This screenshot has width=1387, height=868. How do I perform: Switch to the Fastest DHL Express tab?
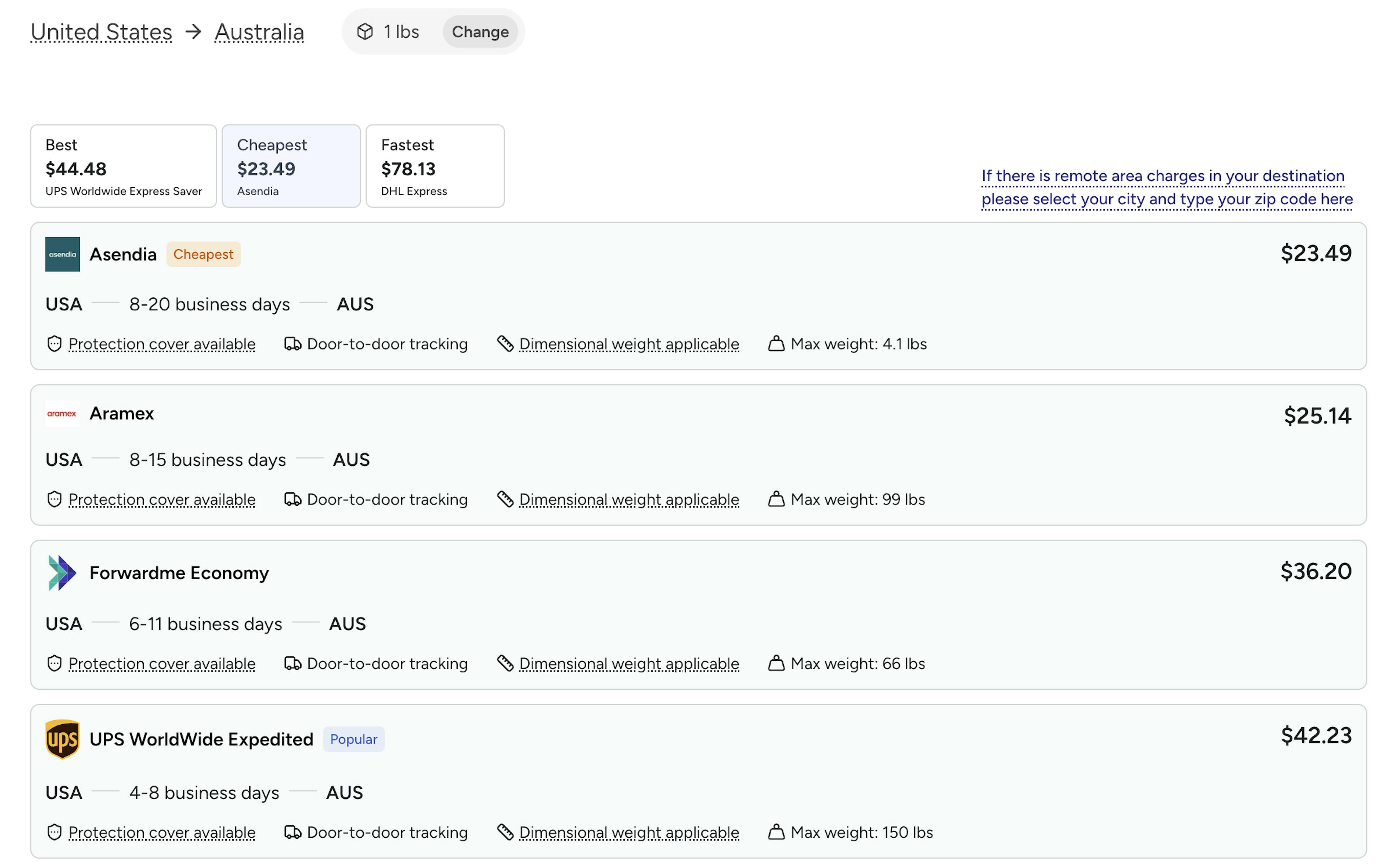(x=435, y=166)
